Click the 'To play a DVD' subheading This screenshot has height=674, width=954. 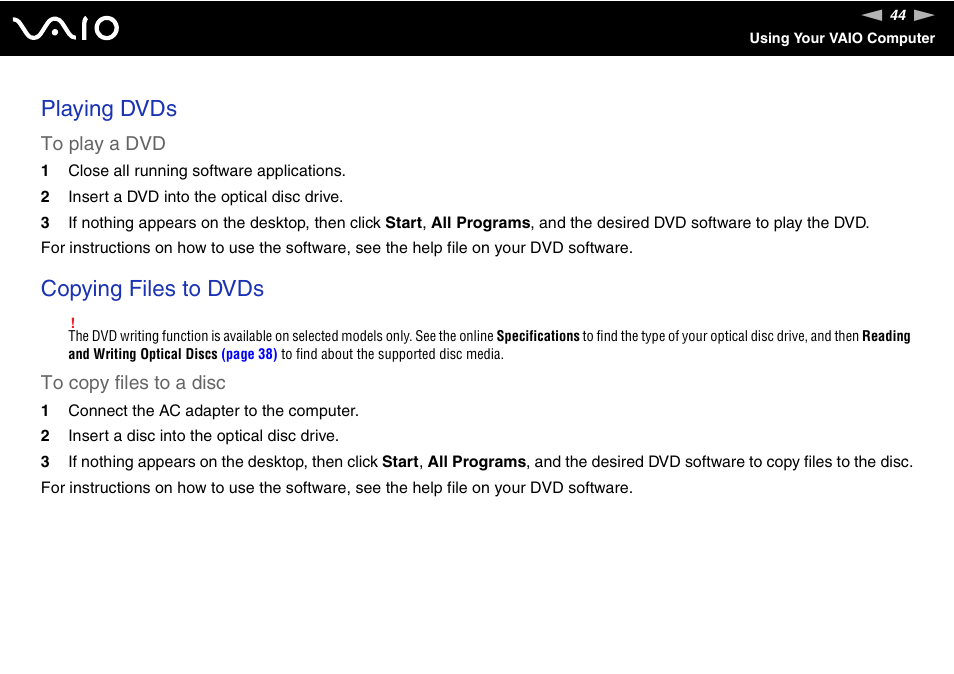click(x=103, y=144)
